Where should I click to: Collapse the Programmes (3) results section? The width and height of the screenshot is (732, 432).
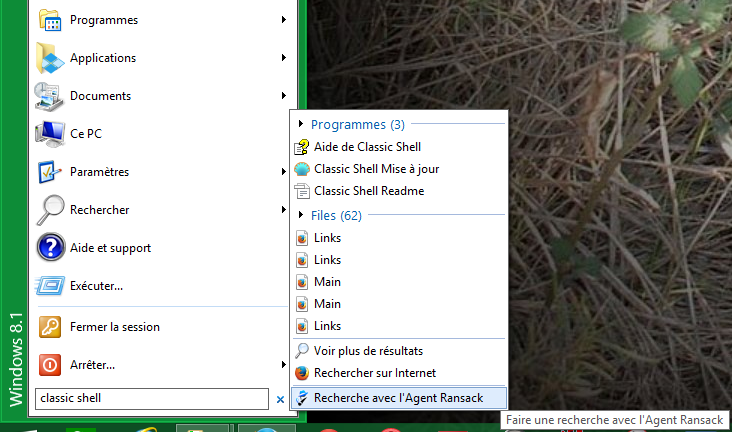pyautogui.click(x=302, y=125)
